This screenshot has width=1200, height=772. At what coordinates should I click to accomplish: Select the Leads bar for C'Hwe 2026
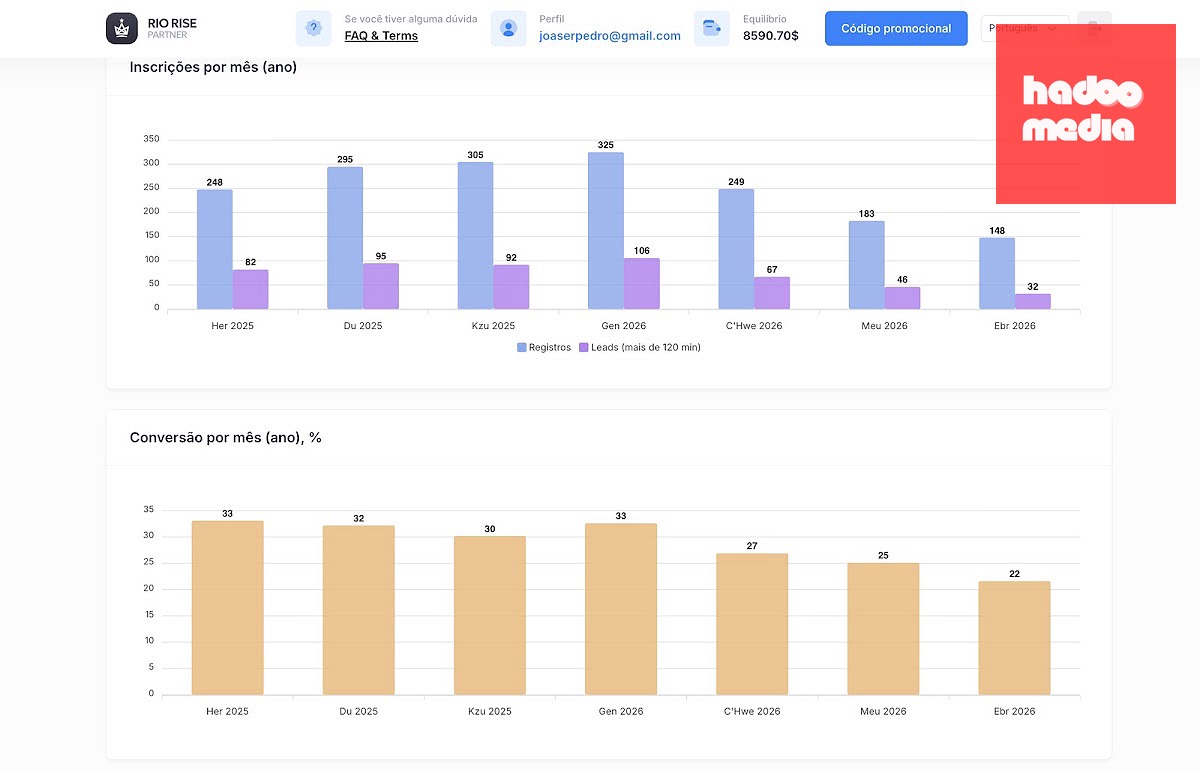(x=772, y=293)
